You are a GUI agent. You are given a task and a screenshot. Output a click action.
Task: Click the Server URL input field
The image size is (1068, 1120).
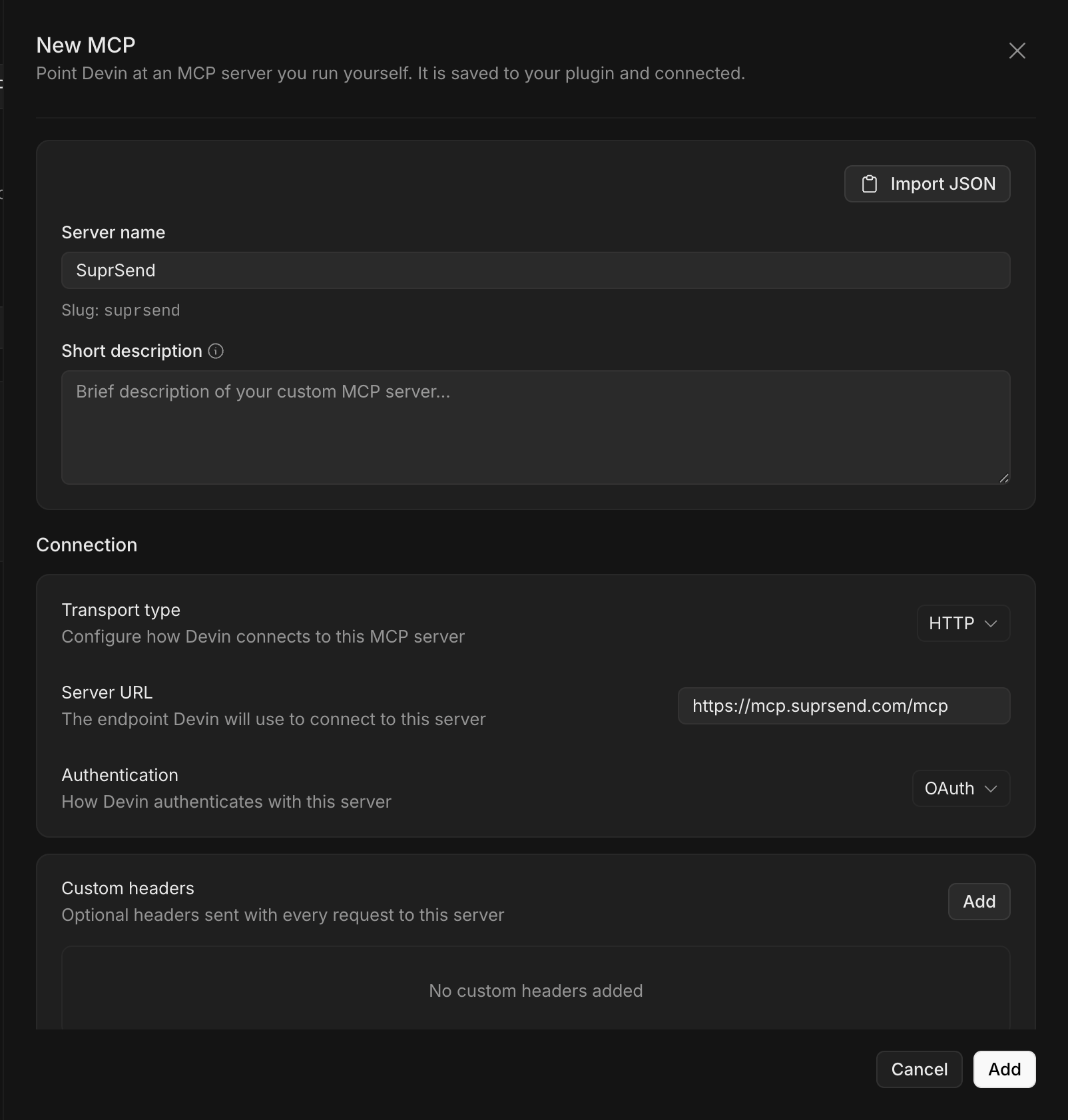pos(844,706)
